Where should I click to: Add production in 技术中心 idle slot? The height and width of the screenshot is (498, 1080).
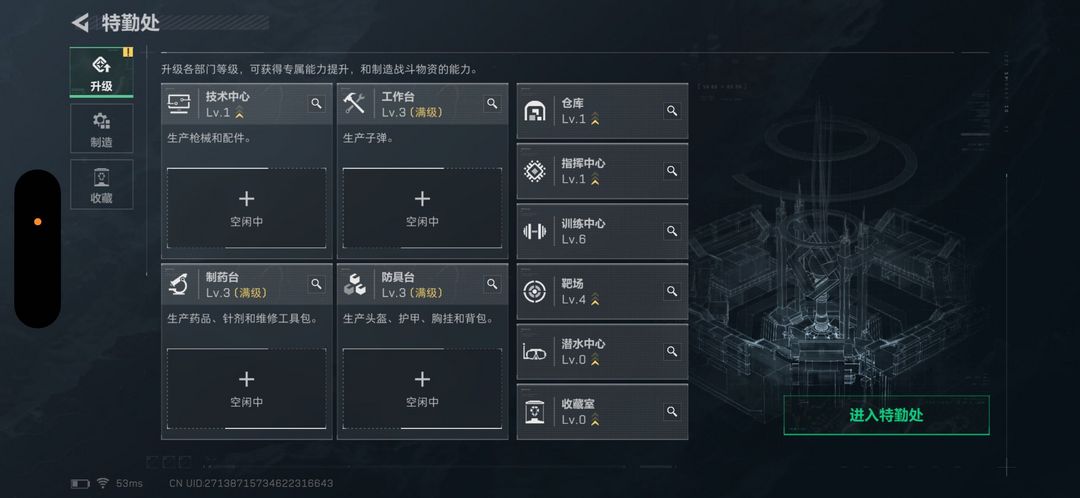(x=246, y=207)
